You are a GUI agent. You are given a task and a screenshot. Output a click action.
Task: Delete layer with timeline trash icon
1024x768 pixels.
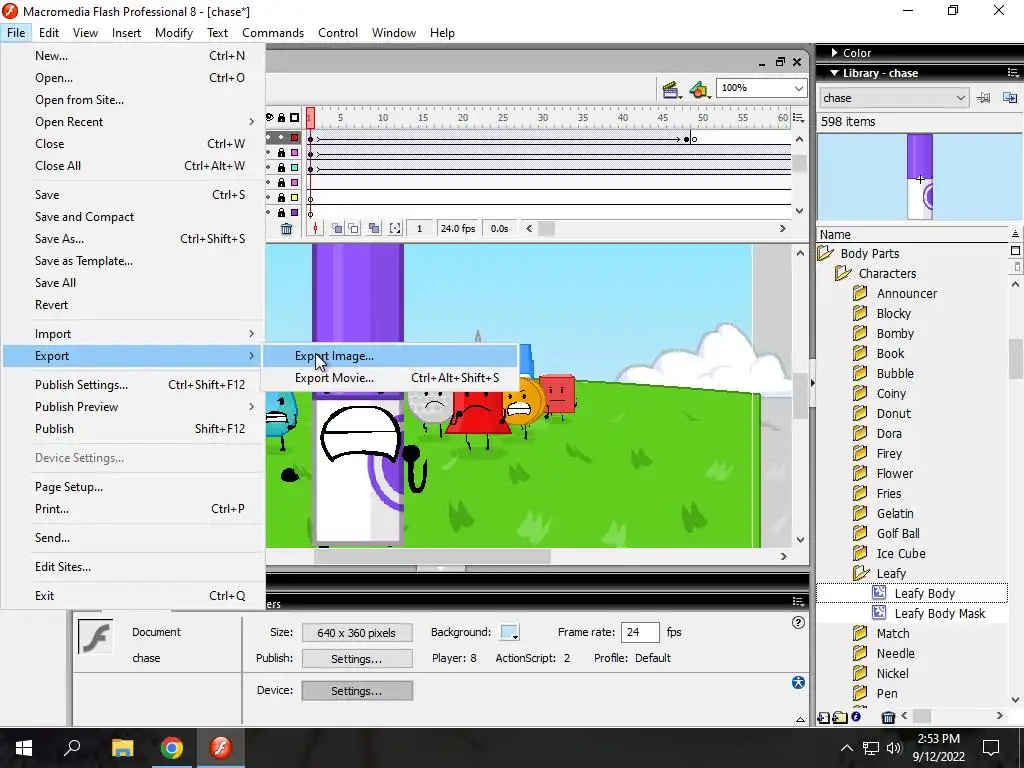(x=286, y=229)
